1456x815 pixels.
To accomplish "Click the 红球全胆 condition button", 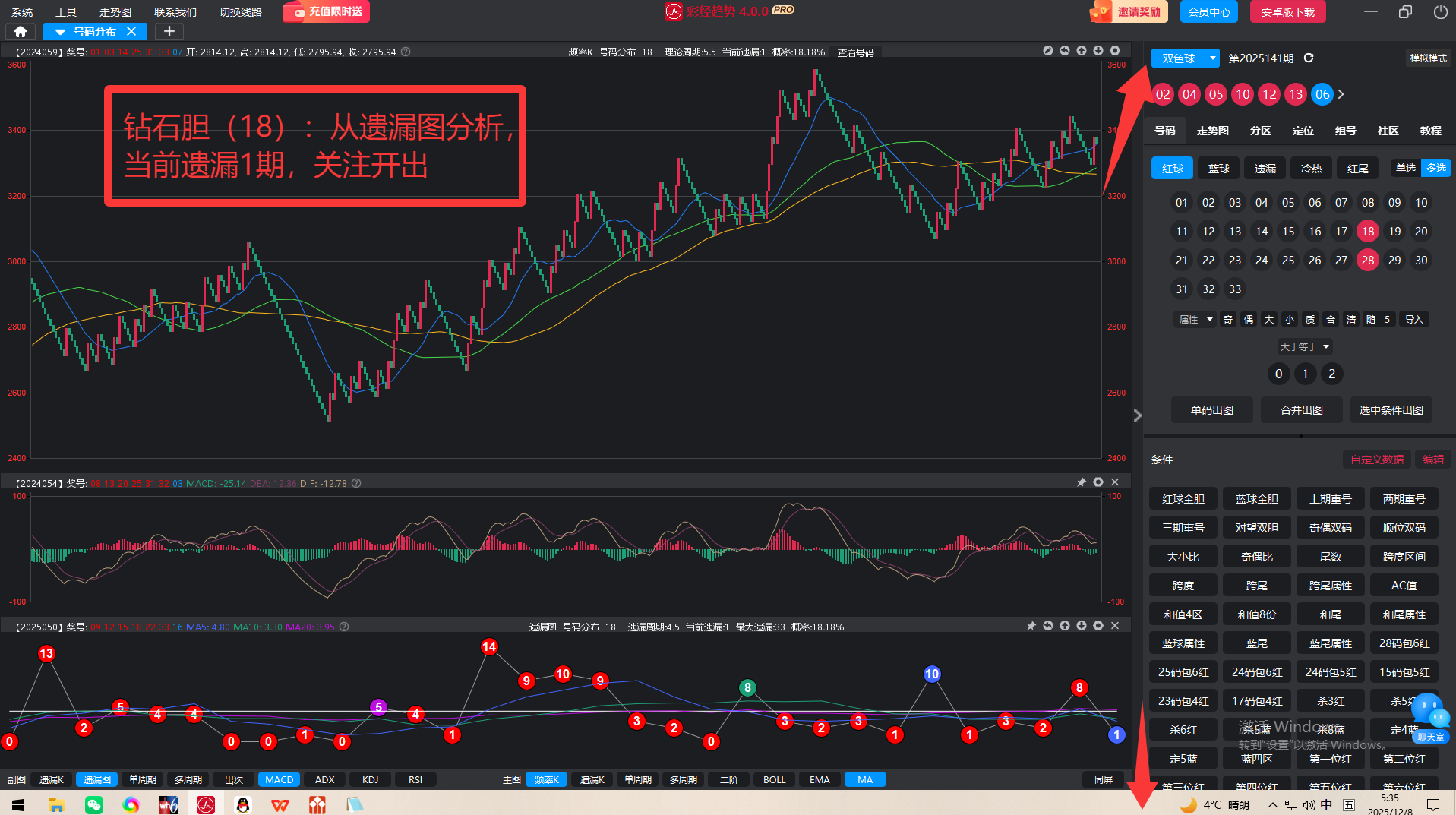I will pyautogui.click(x=1183, y=499).
